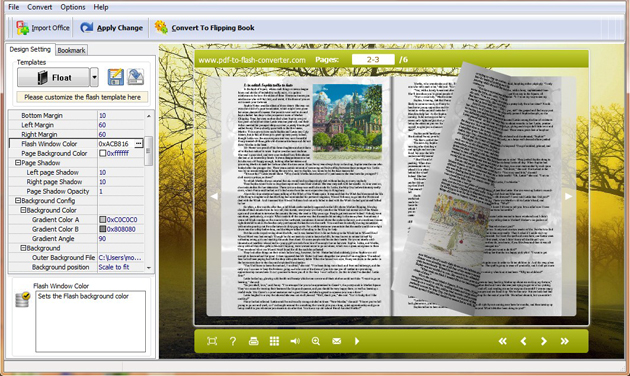Viewport: 630px width, 376px height.
Task: Collapse the Background Config group
Action: (18, 200)
